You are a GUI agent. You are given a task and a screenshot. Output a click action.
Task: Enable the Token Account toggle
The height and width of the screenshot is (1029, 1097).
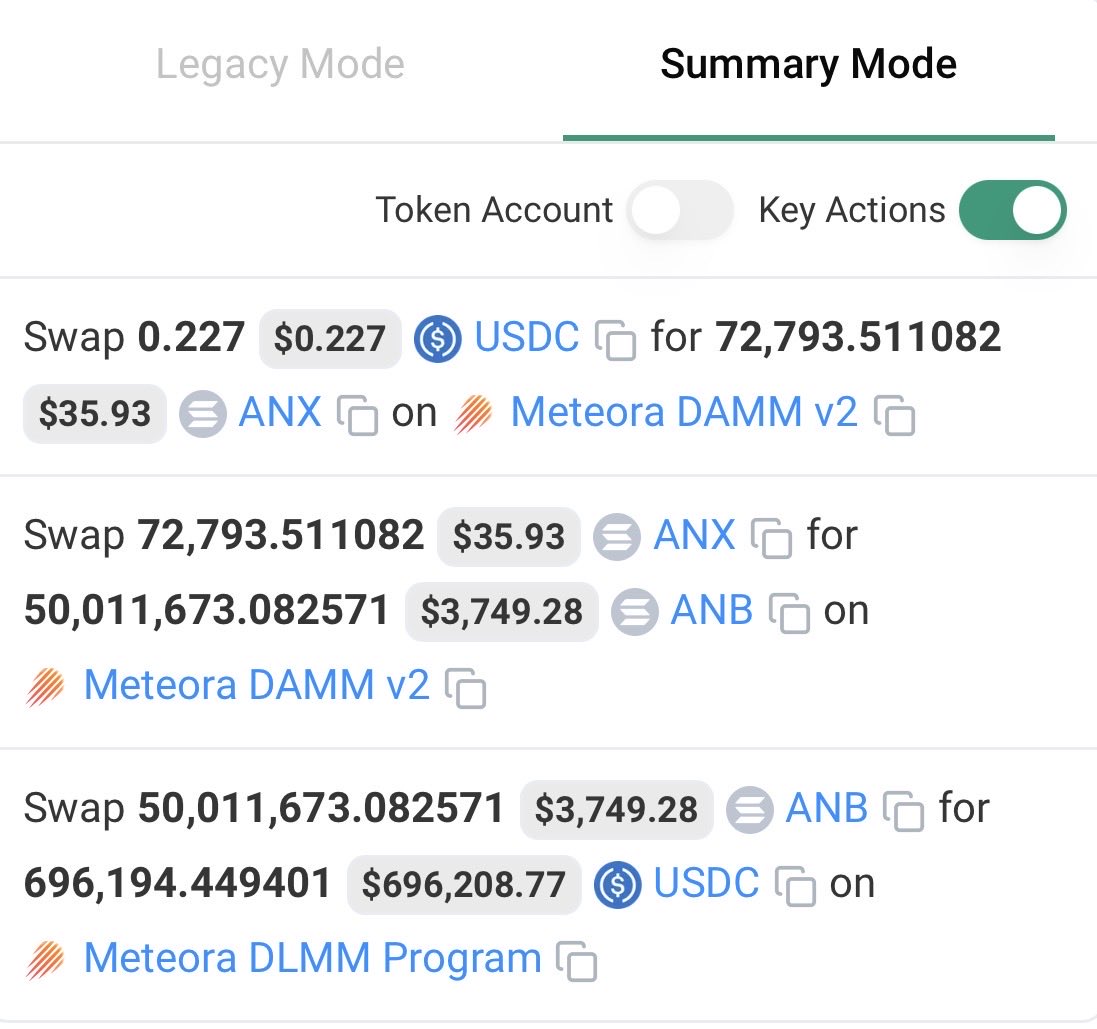(680, 210)
